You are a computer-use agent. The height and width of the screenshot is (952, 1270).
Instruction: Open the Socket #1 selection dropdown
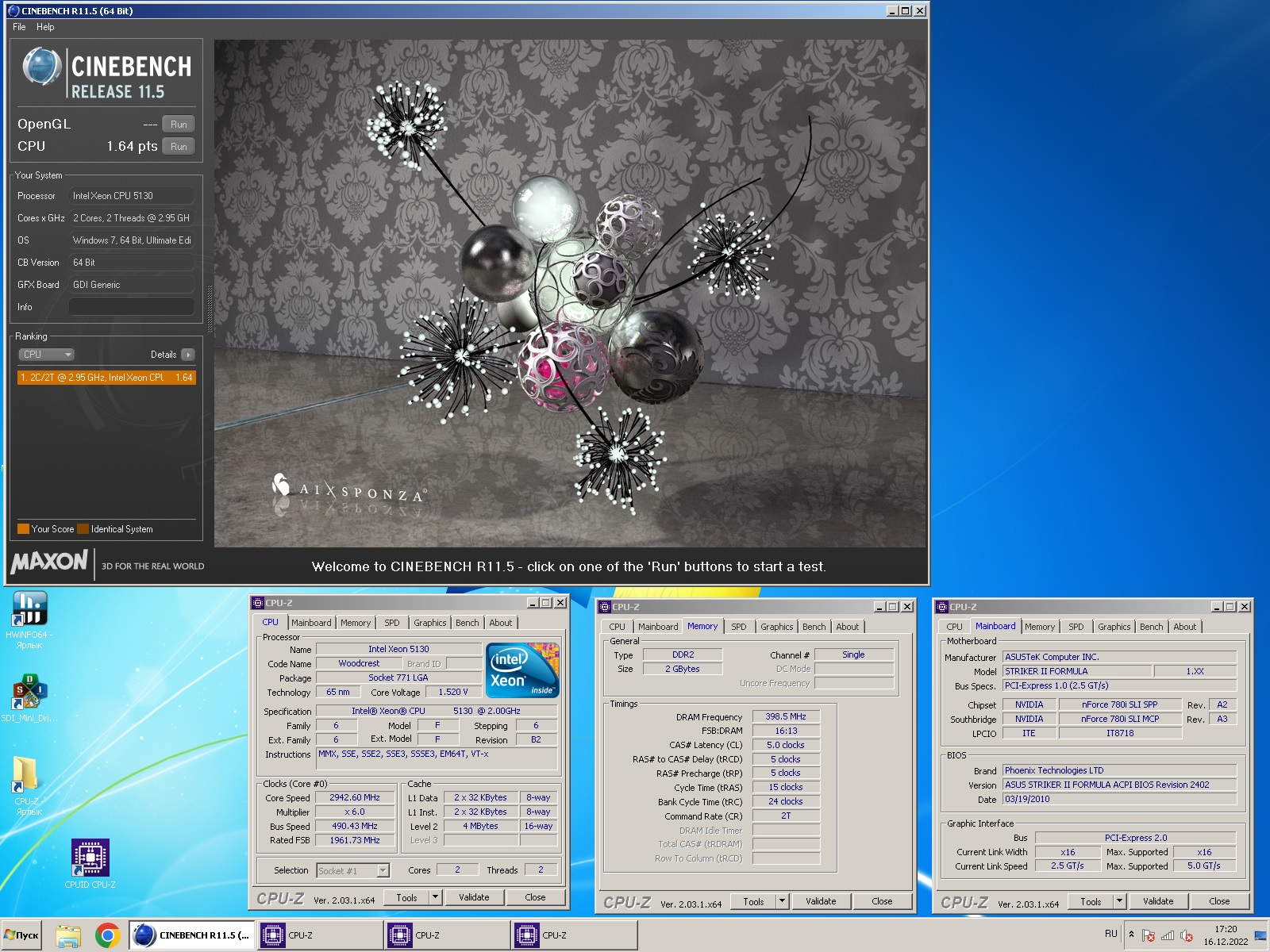click(352, 870)
